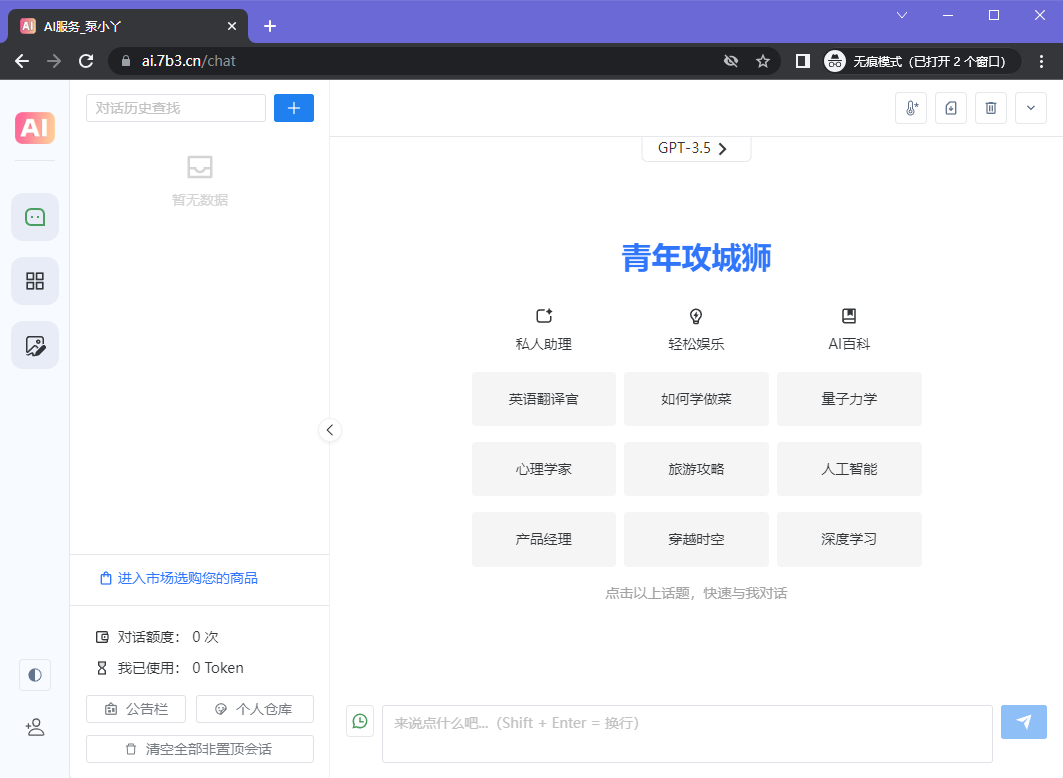Toggle dark mode with the contrast icon

[34, 675]
